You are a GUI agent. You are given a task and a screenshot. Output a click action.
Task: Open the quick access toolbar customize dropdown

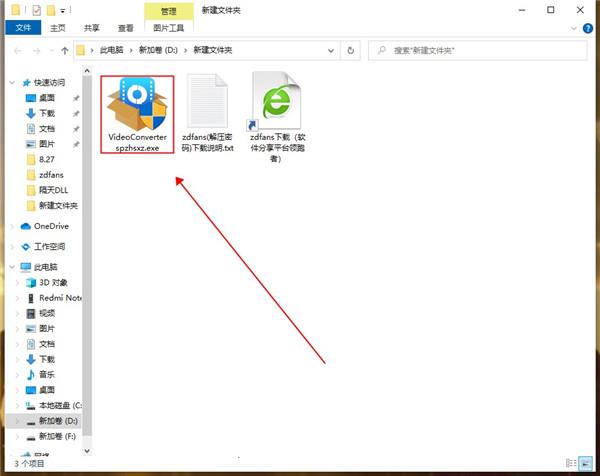click(x=62, y=11)
